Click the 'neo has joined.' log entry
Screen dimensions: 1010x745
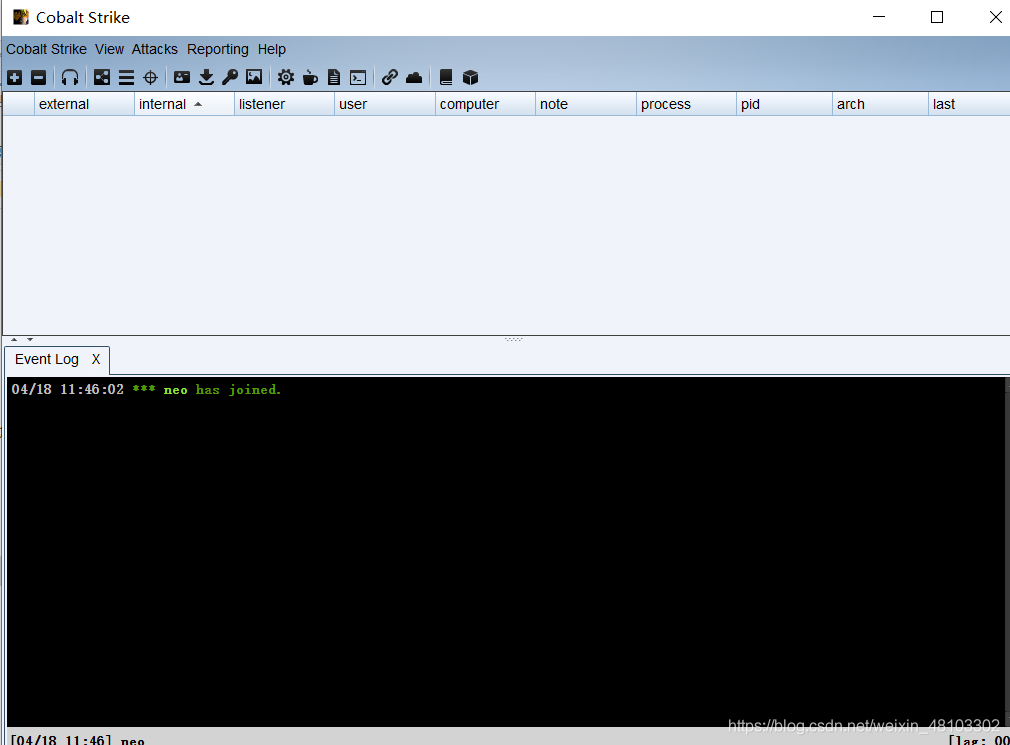tap(222, 390)
